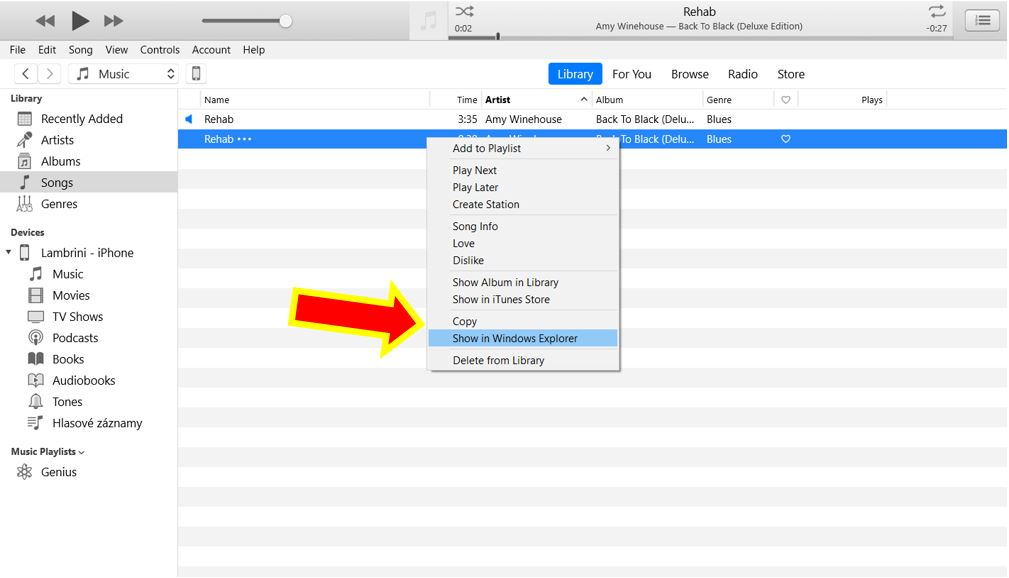The width and height of the screenshot is (1009, 578).
Task: Click the heart Love column header
Action: pos(786,100)
